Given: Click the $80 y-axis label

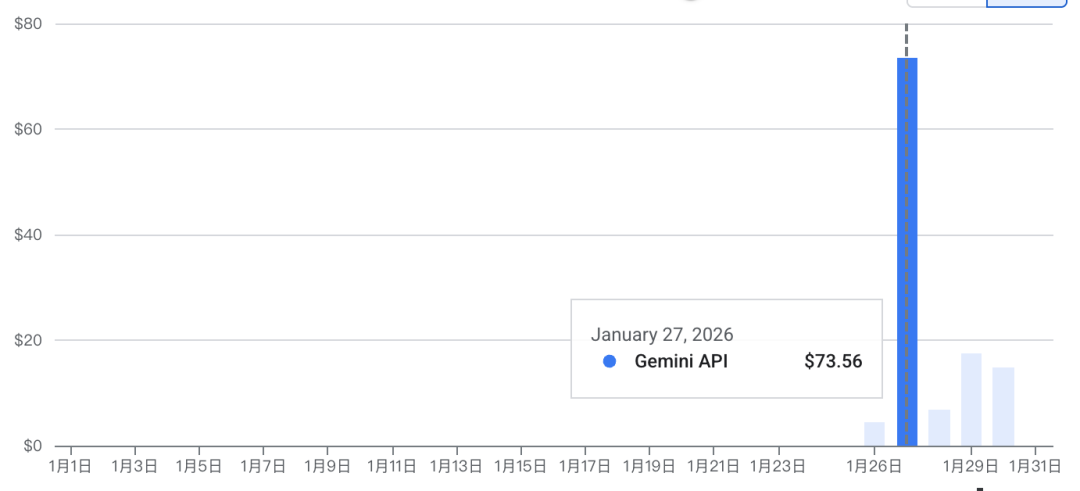Looking at the screenshot, I should pyautogui.click(x=28, y=23).
